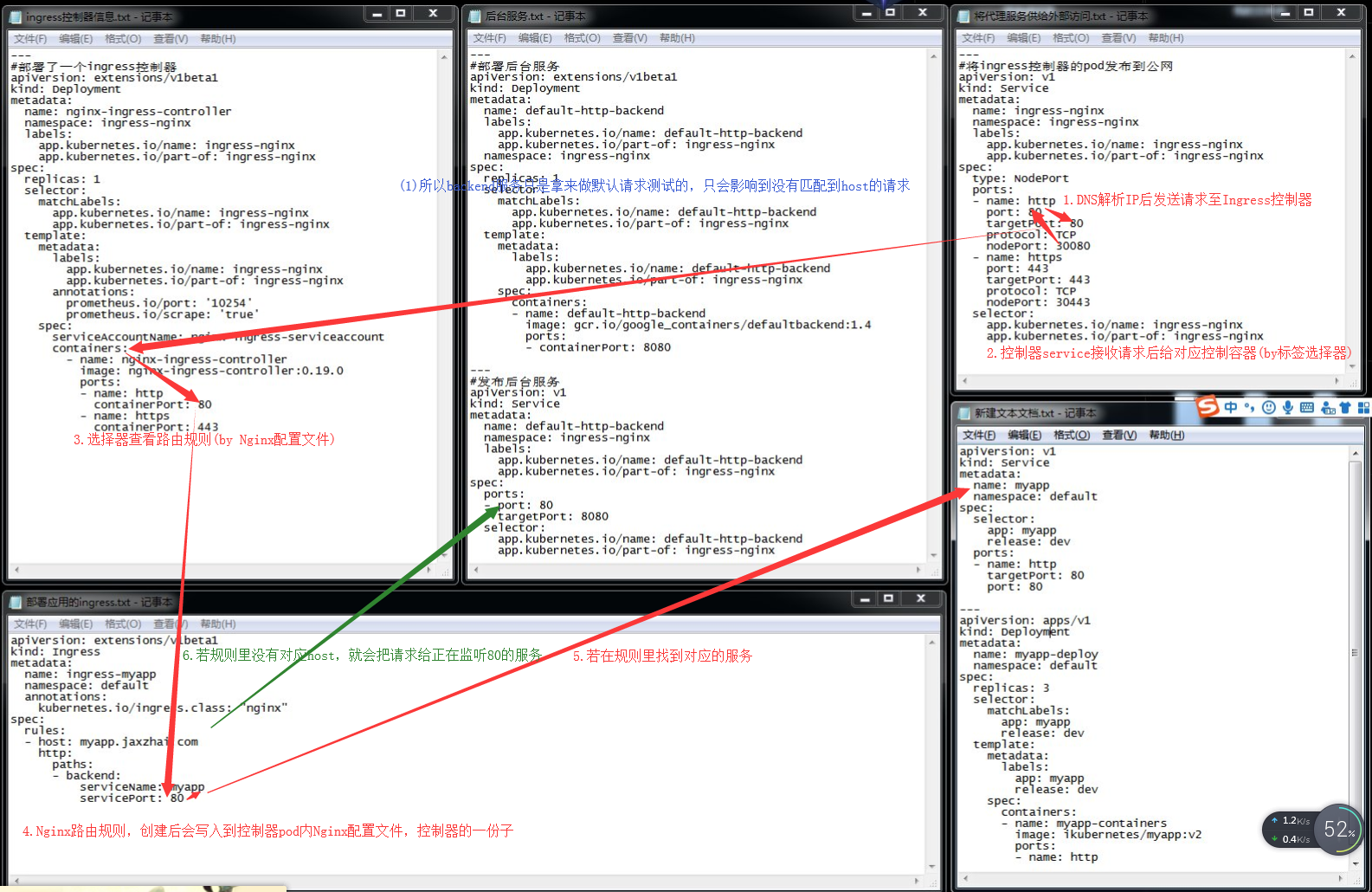Open 文件(F) menu in 后台服务.txt window
1372x892 pixels.
pyautogui.click(x=489, y=38)
